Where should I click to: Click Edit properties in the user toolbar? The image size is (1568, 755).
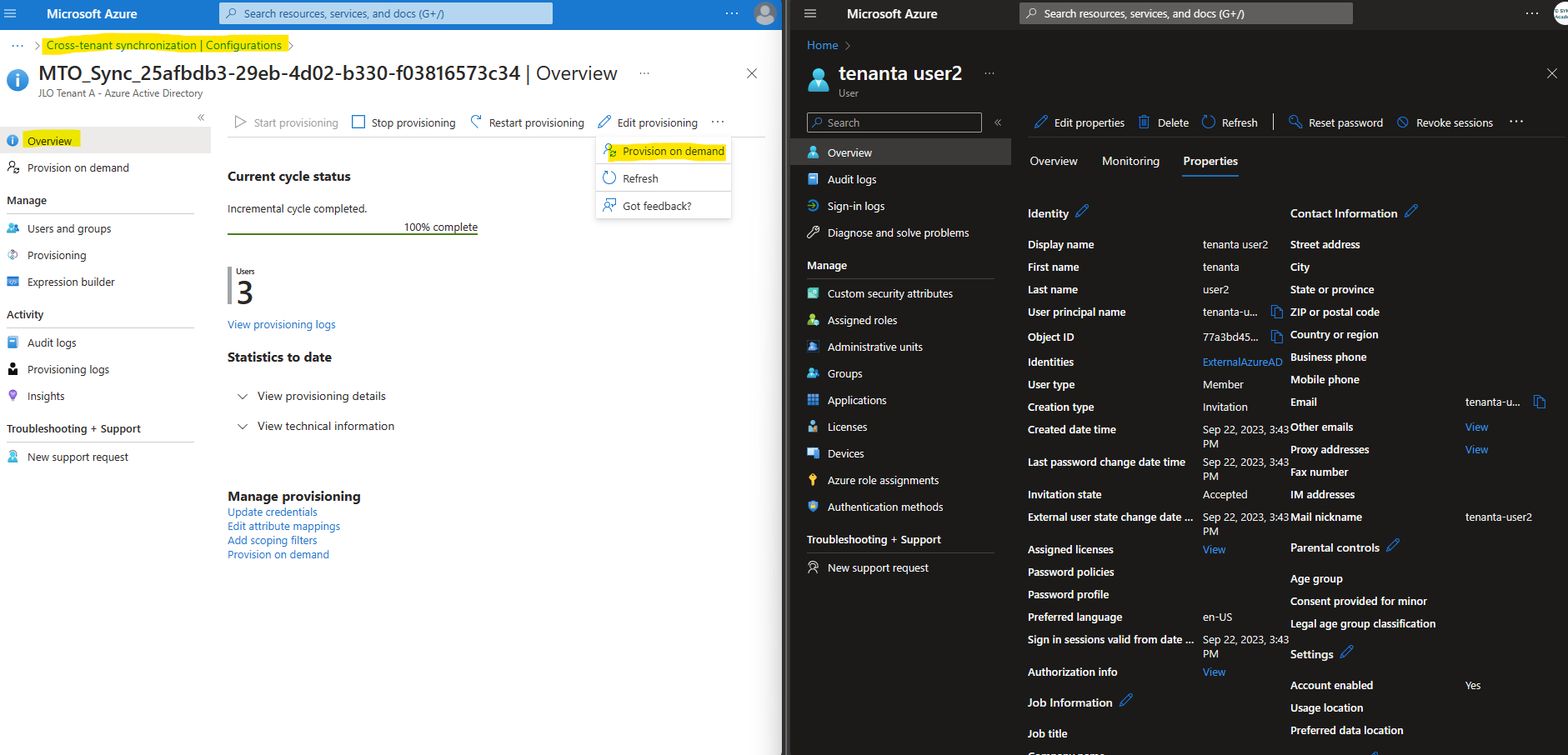click(1080, 122)
